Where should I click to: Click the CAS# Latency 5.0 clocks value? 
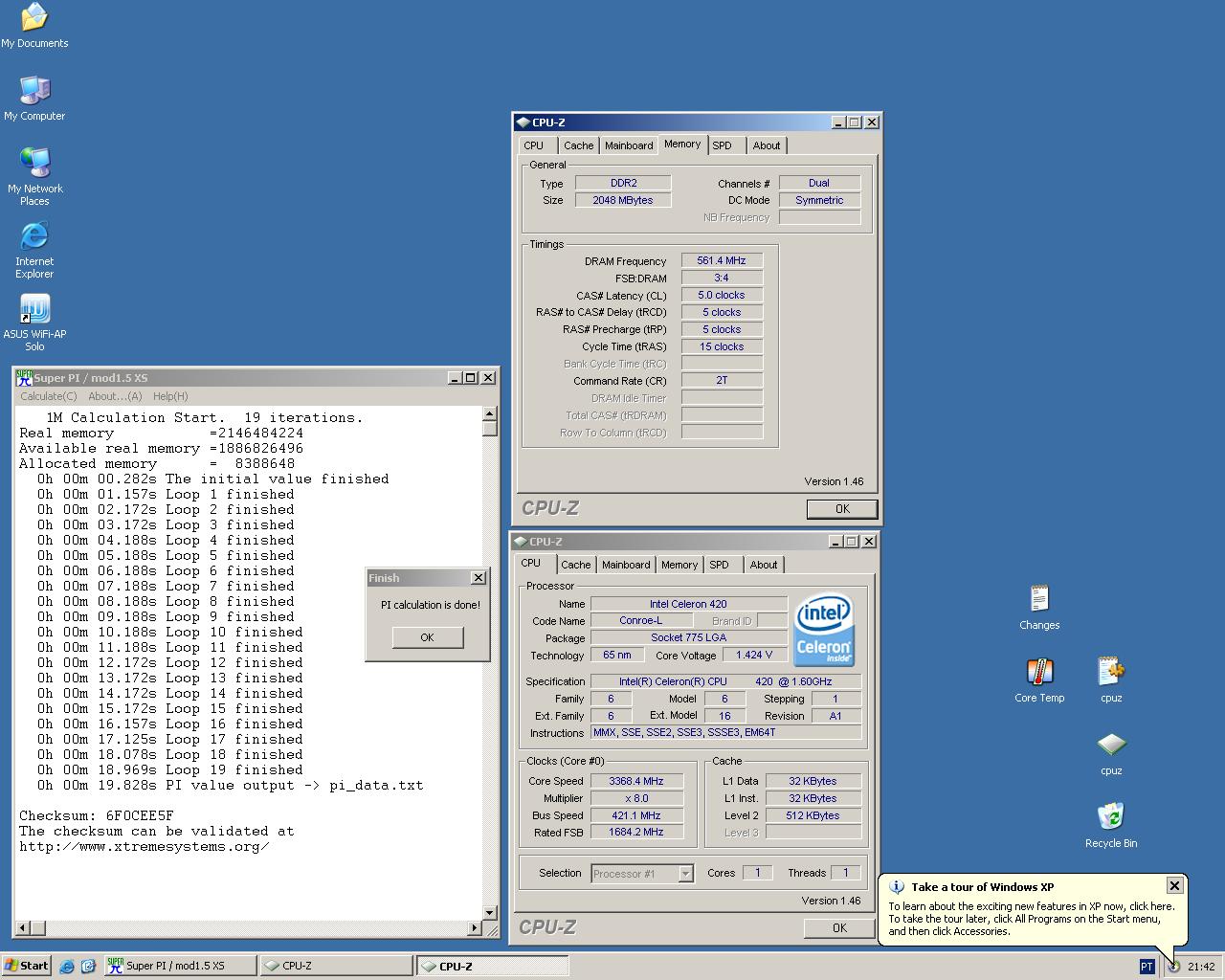(722, 295)
